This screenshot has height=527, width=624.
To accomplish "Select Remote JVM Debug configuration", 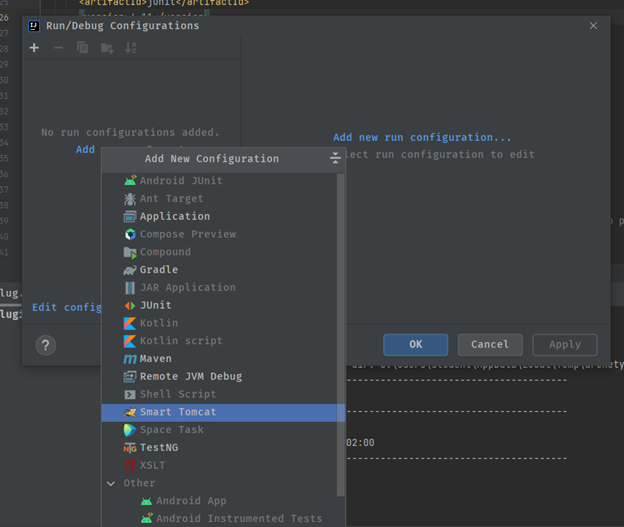I will click(x=223, y=376).
